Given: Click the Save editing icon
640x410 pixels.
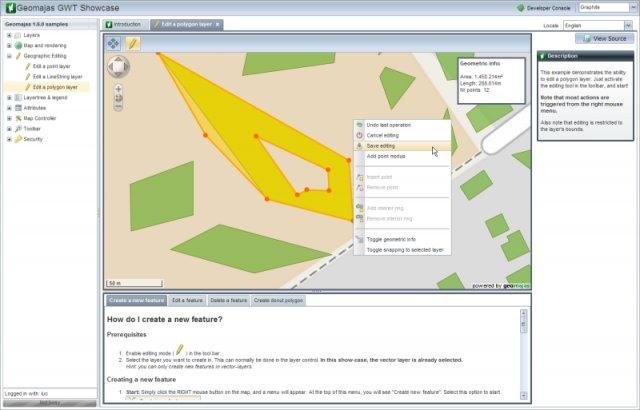Looking at the screenshot, I should [x=360, y=146].
